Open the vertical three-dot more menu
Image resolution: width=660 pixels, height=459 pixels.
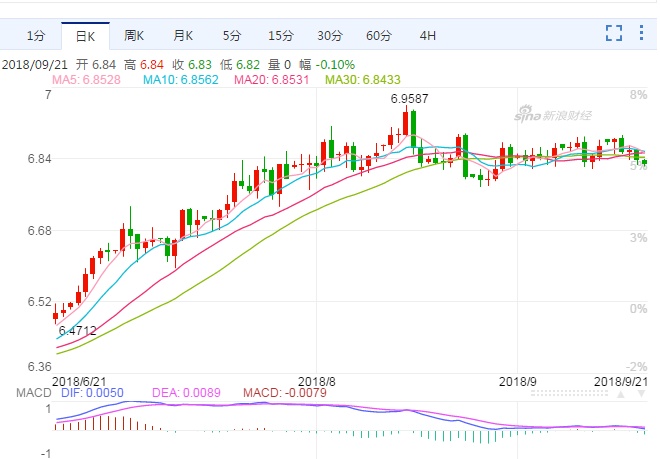pos(641,33)
